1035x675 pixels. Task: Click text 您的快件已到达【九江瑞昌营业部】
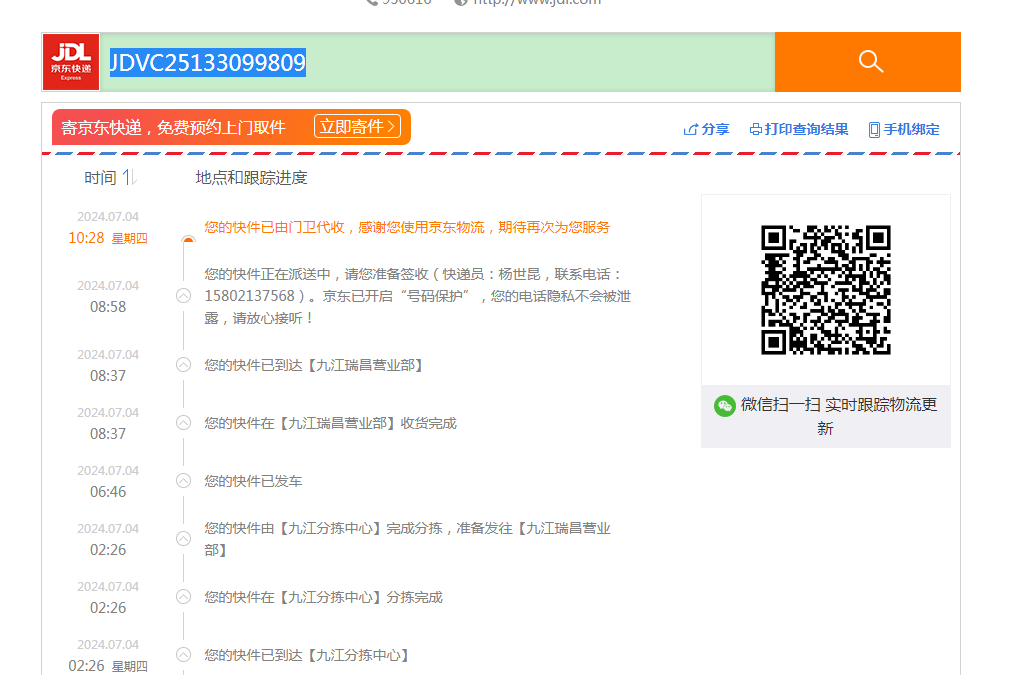pyautogui.click(x=314, y=365)
